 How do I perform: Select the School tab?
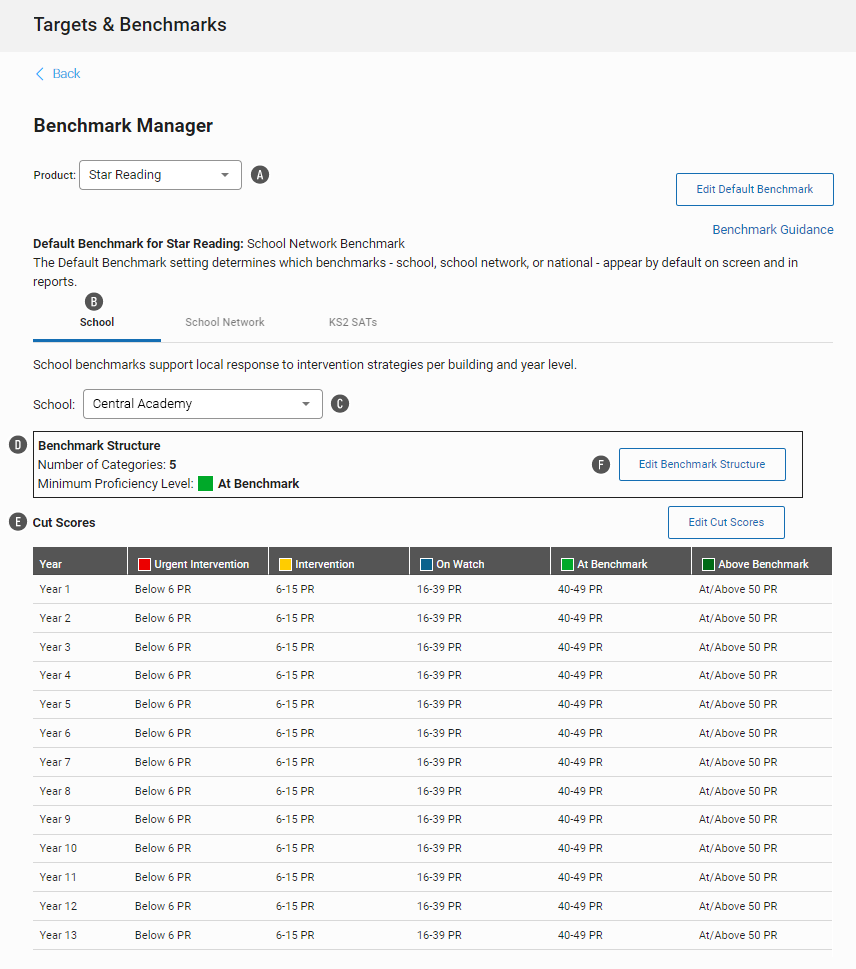click(97, 322)
